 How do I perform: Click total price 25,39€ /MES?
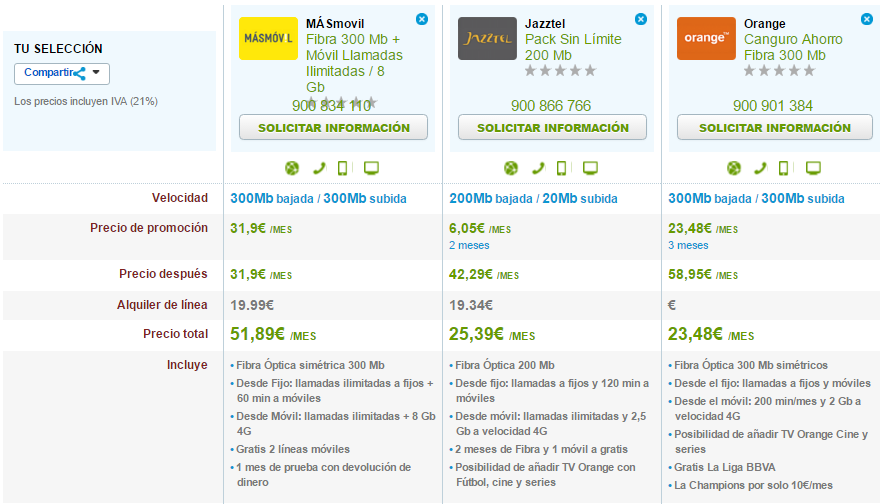492,334
